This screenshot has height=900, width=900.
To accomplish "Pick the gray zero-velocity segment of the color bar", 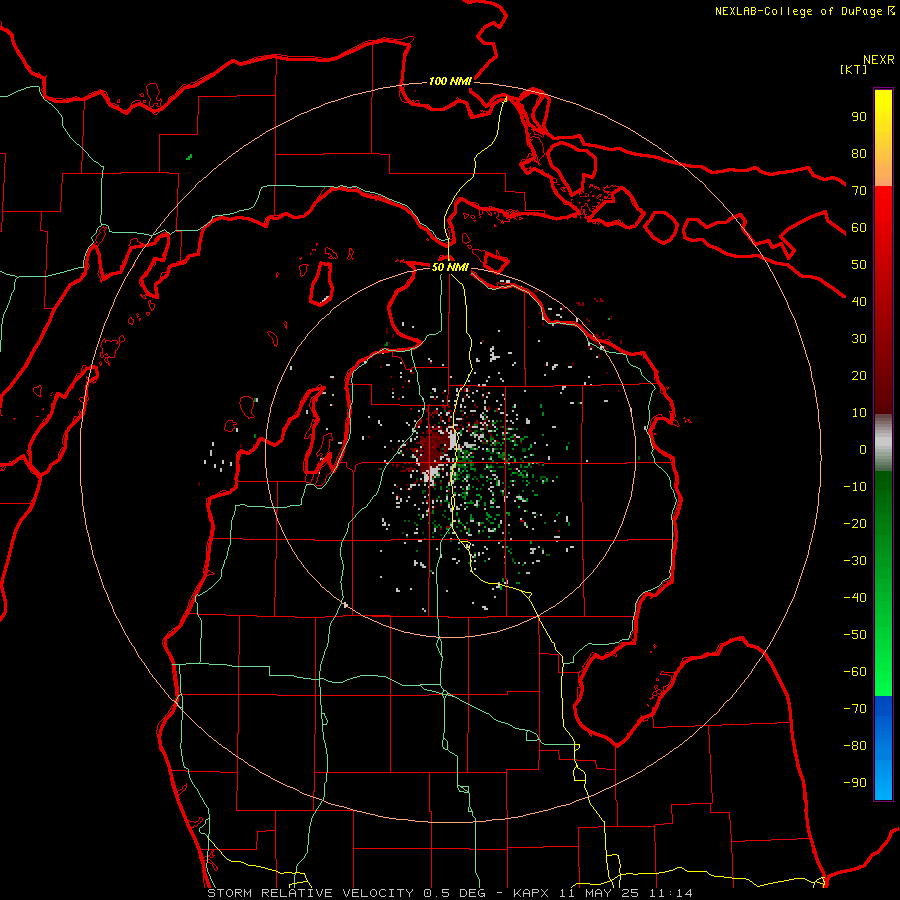I will click(883, 443).
